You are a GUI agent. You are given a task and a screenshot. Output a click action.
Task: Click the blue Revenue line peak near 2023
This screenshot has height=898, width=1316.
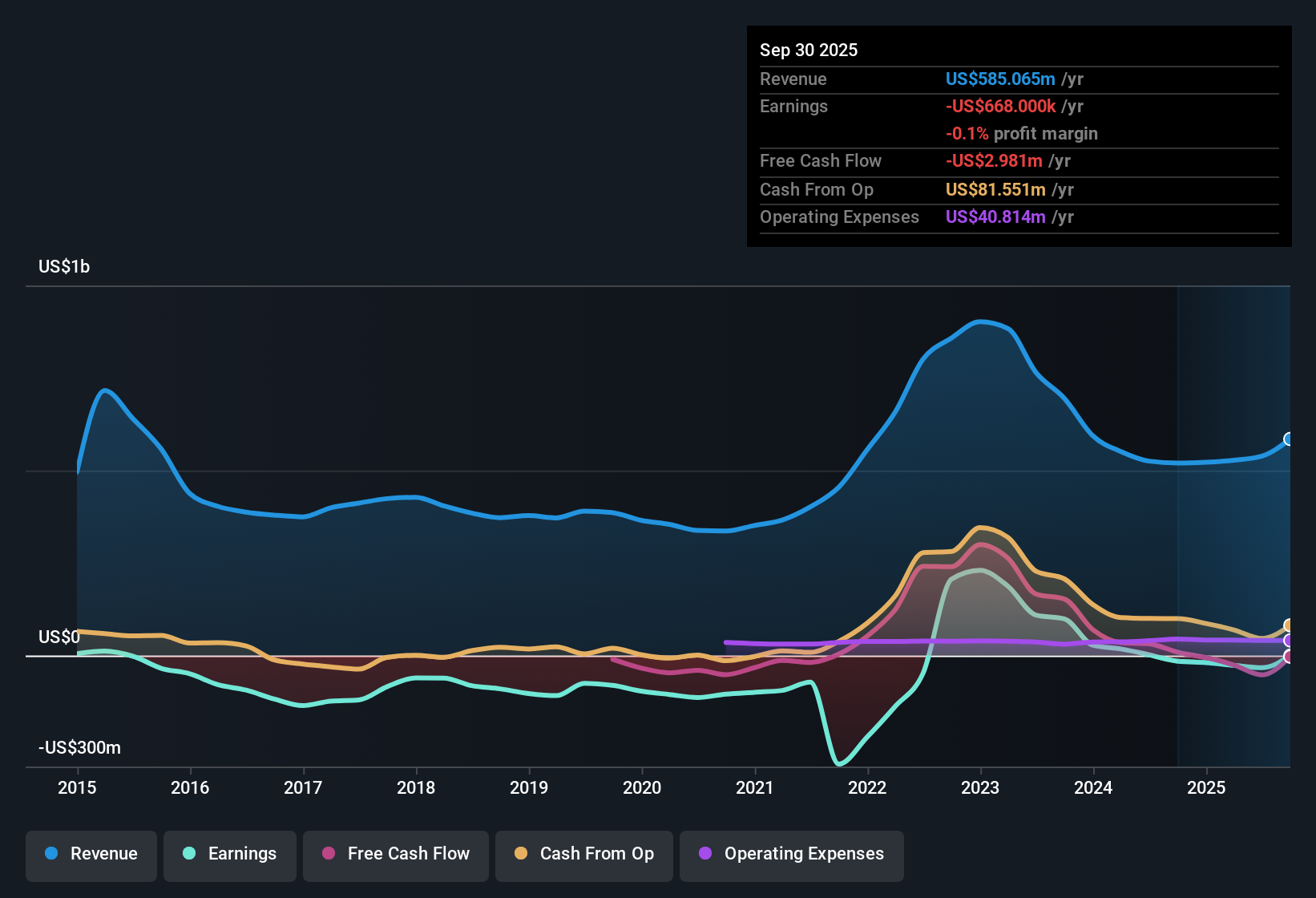[x=982, y=322]
